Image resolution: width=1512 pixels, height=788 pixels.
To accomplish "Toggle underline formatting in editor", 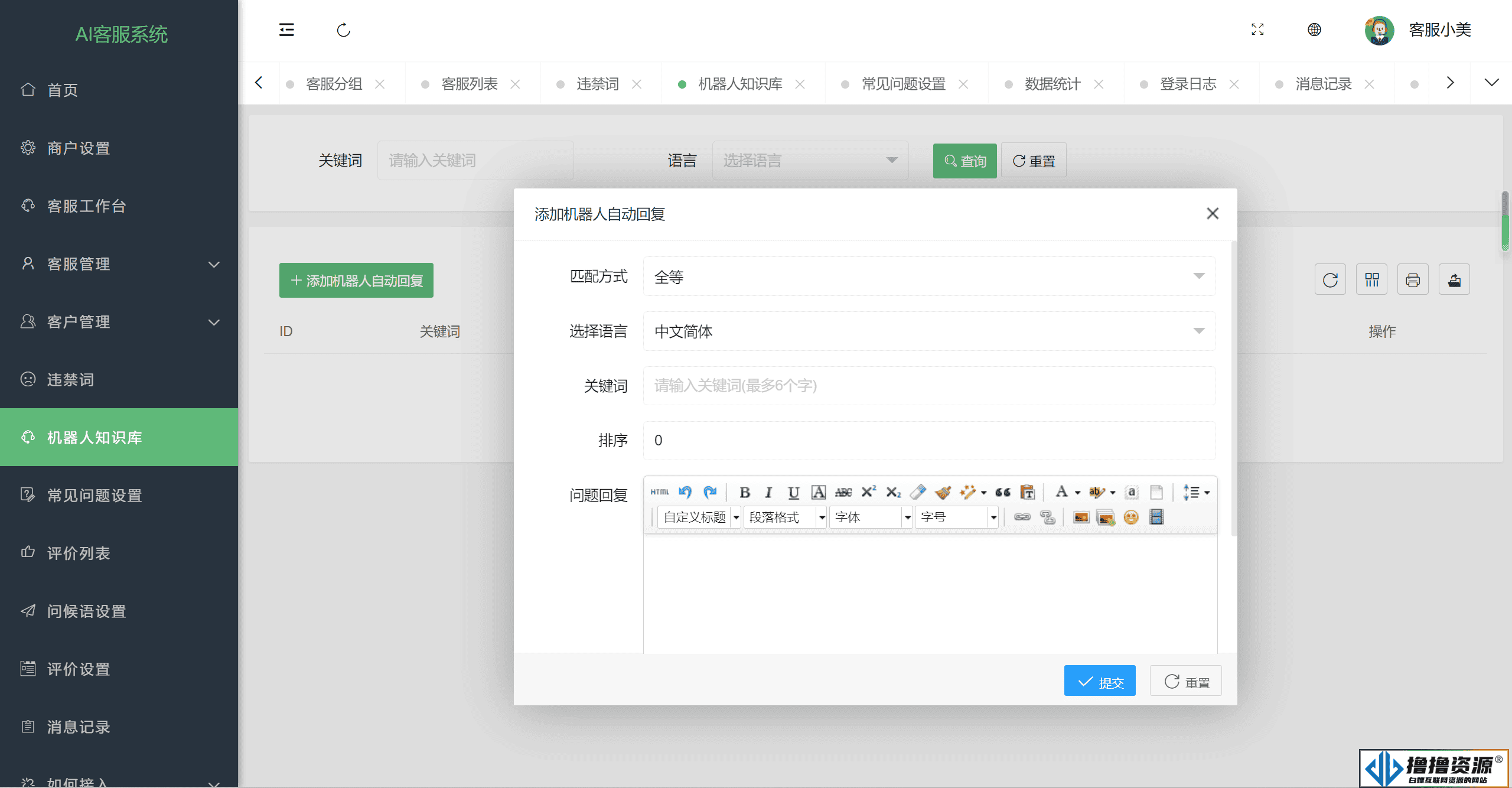I will pos(794,492).
